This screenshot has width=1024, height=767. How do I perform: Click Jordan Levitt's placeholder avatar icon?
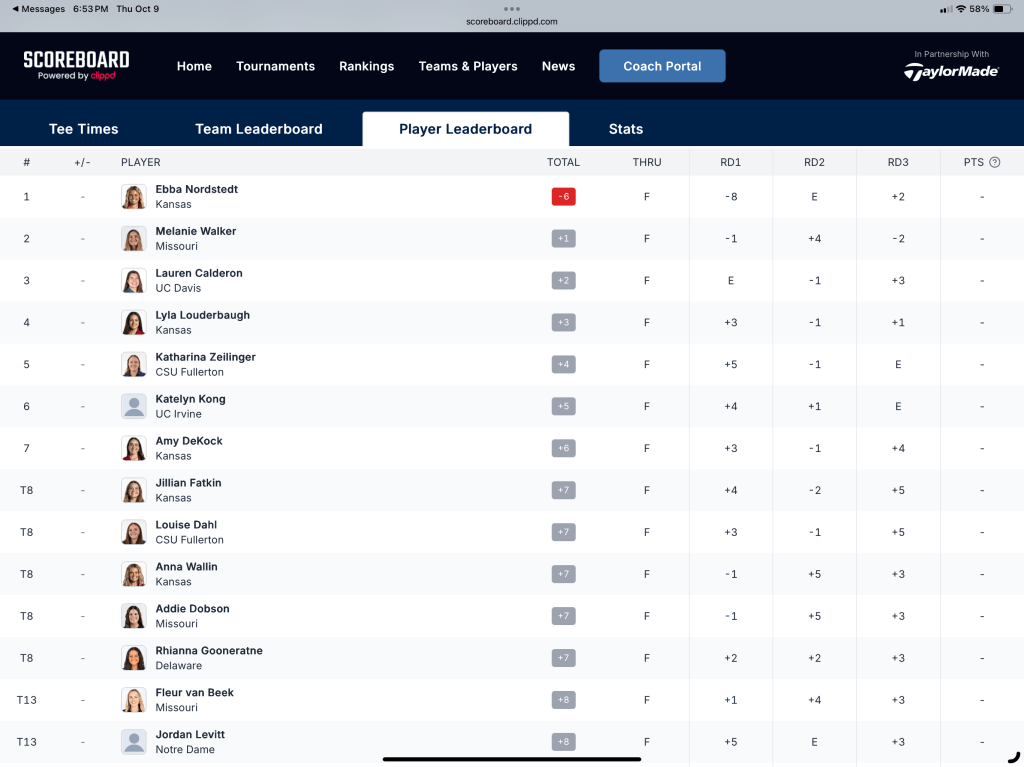point(133,742)
